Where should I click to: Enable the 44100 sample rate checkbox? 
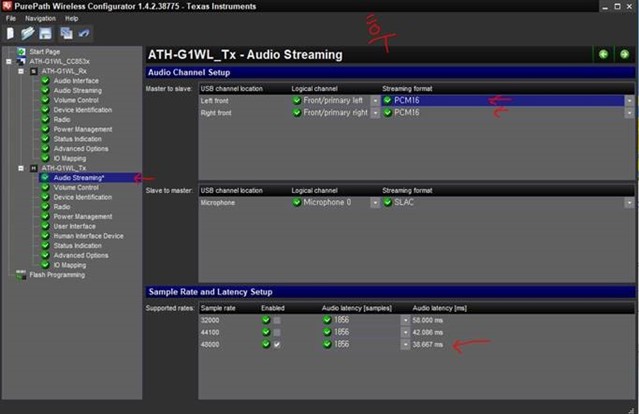click(x=277, y=333)
